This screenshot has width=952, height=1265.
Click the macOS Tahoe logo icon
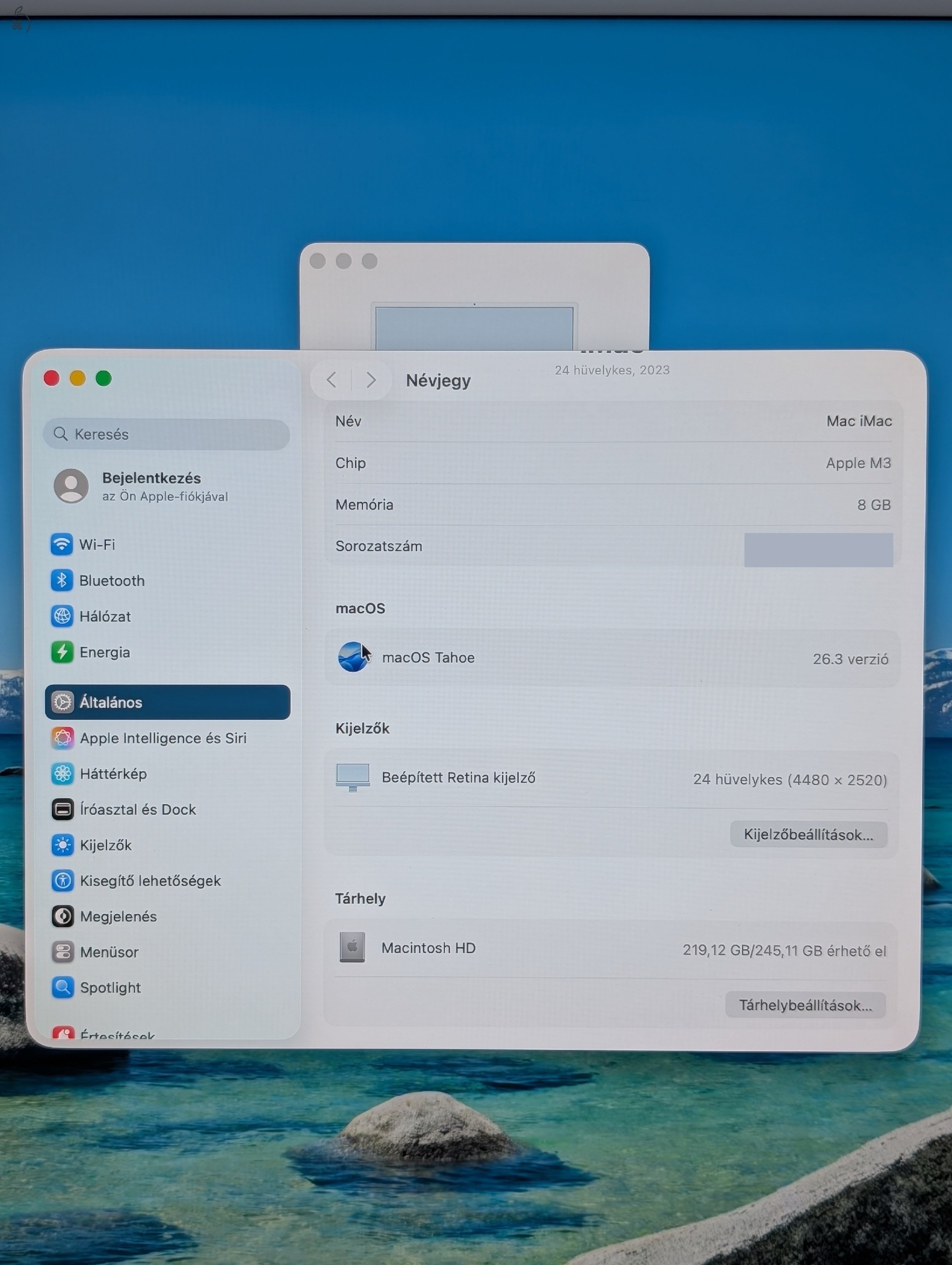click(x=353, y=657)
